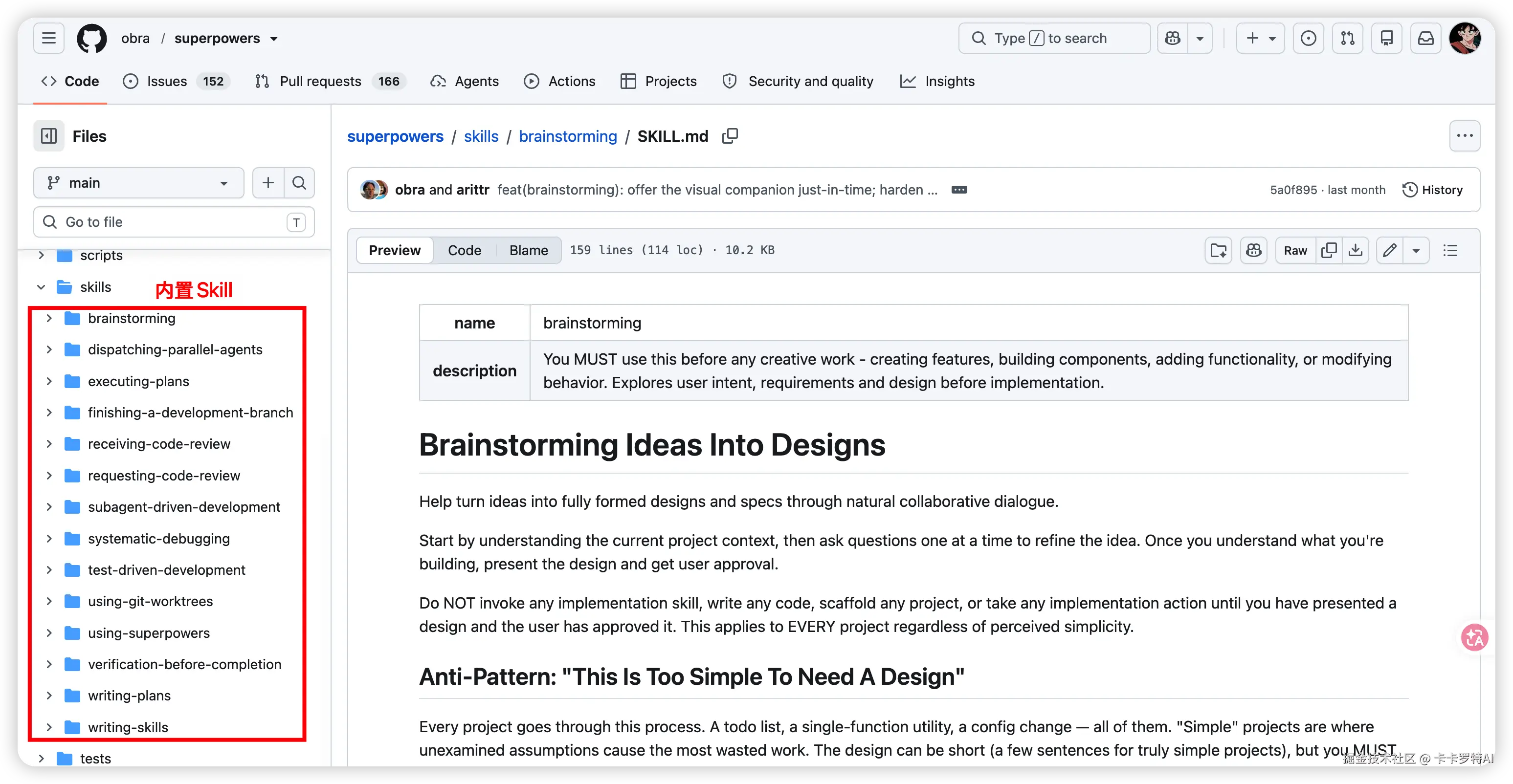Screen dimensions: 1513x784
Task: Click the search files magnifier button
Action: pyautogui.click(x=300, y=183)
